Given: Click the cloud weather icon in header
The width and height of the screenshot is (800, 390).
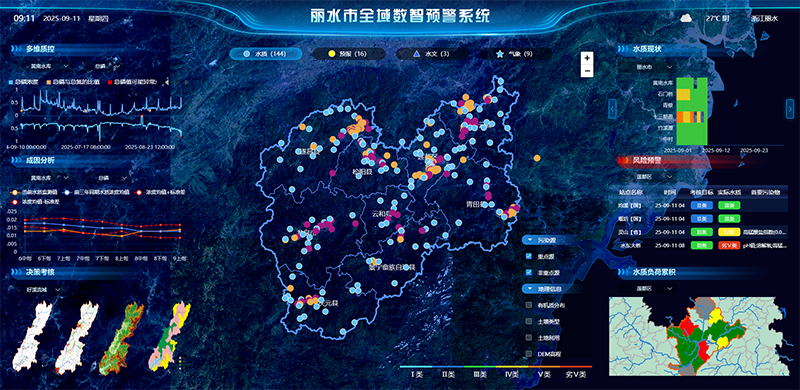Looking at the screenshot, I should 687,18.
